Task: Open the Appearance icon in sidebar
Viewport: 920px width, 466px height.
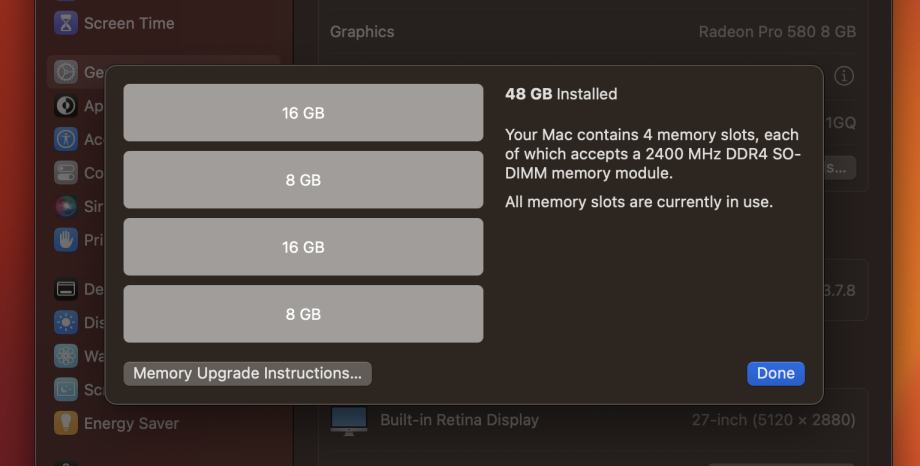Action: tap(66, 106)
